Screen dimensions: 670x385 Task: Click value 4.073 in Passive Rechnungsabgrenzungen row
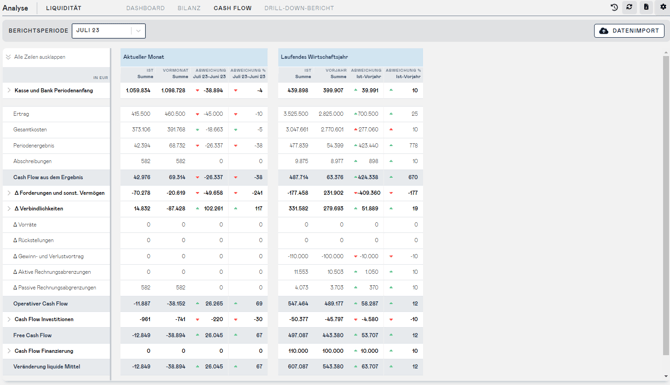(x=302, y=288)
